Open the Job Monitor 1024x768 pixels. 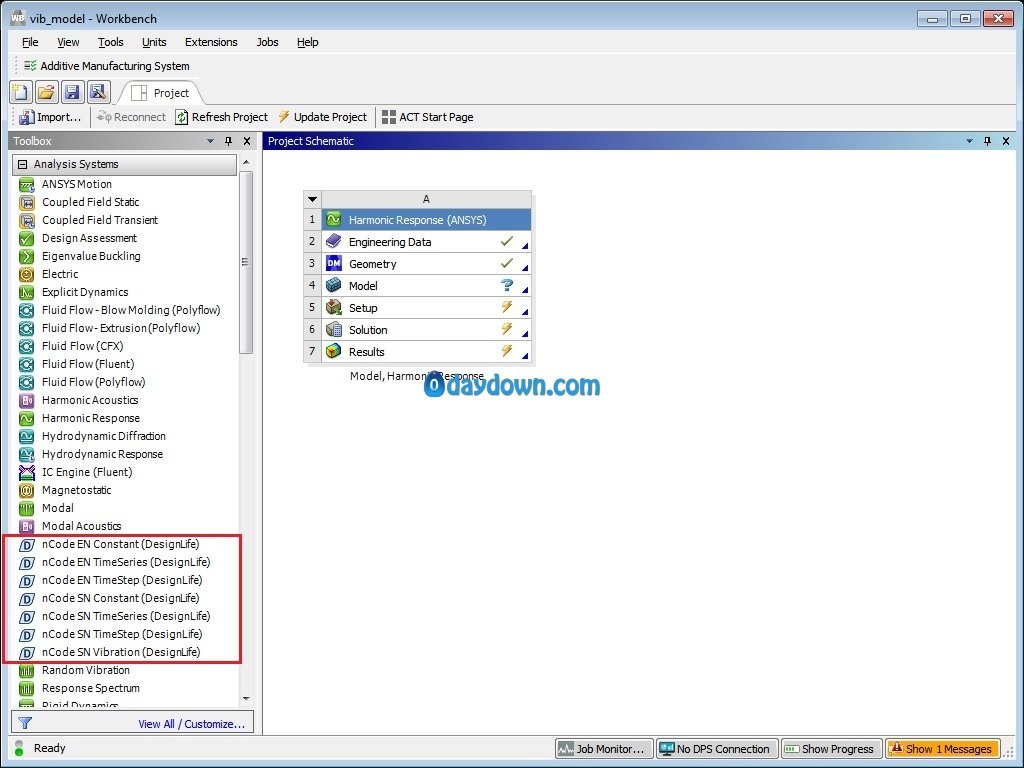coord(604,749)
